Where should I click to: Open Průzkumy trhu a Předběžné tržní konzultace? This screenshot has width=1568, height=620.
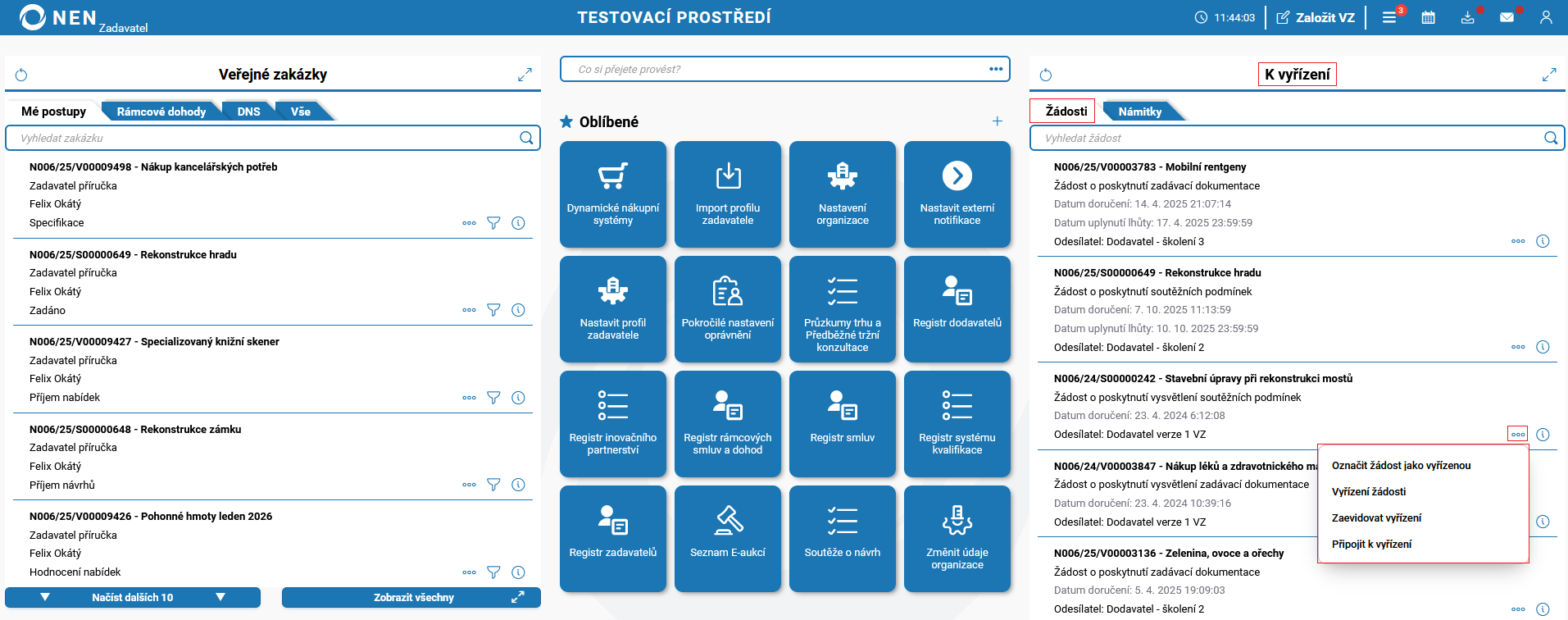(x=843, y=309)
